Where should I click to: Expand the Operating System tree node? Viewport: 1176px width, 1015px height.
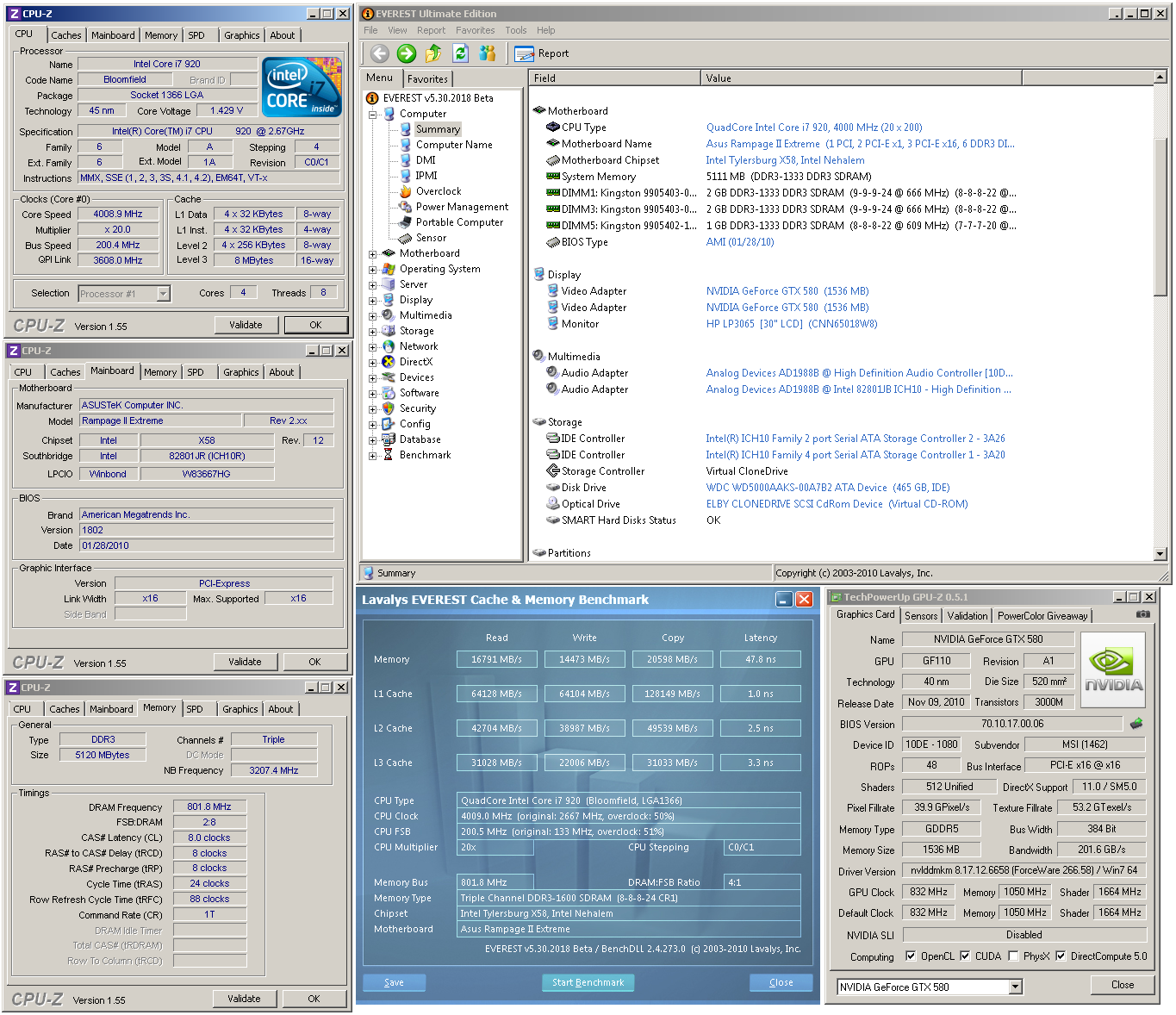pos(373,269)
